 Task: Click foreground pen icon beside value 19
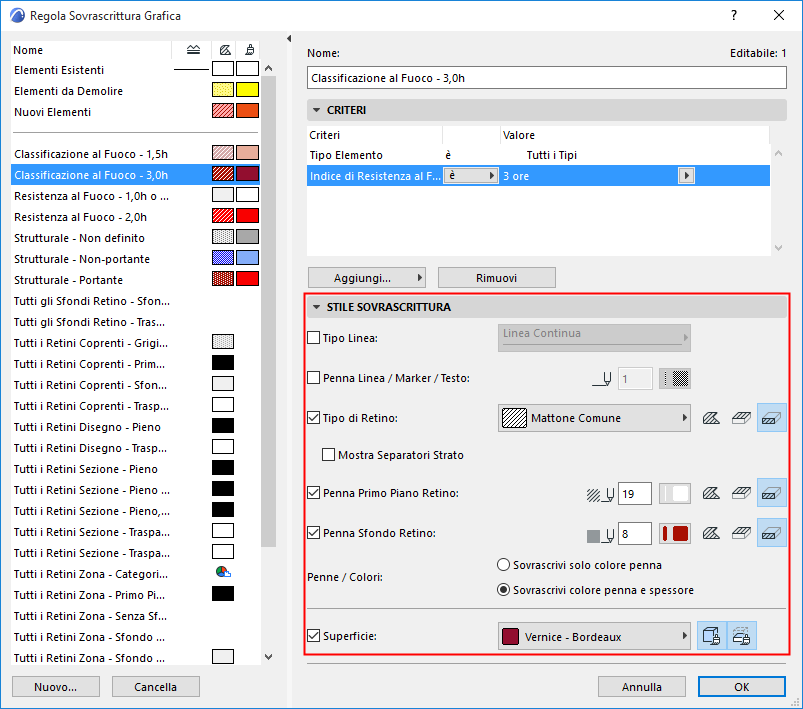pyautogui.click(x=600, y=494)
